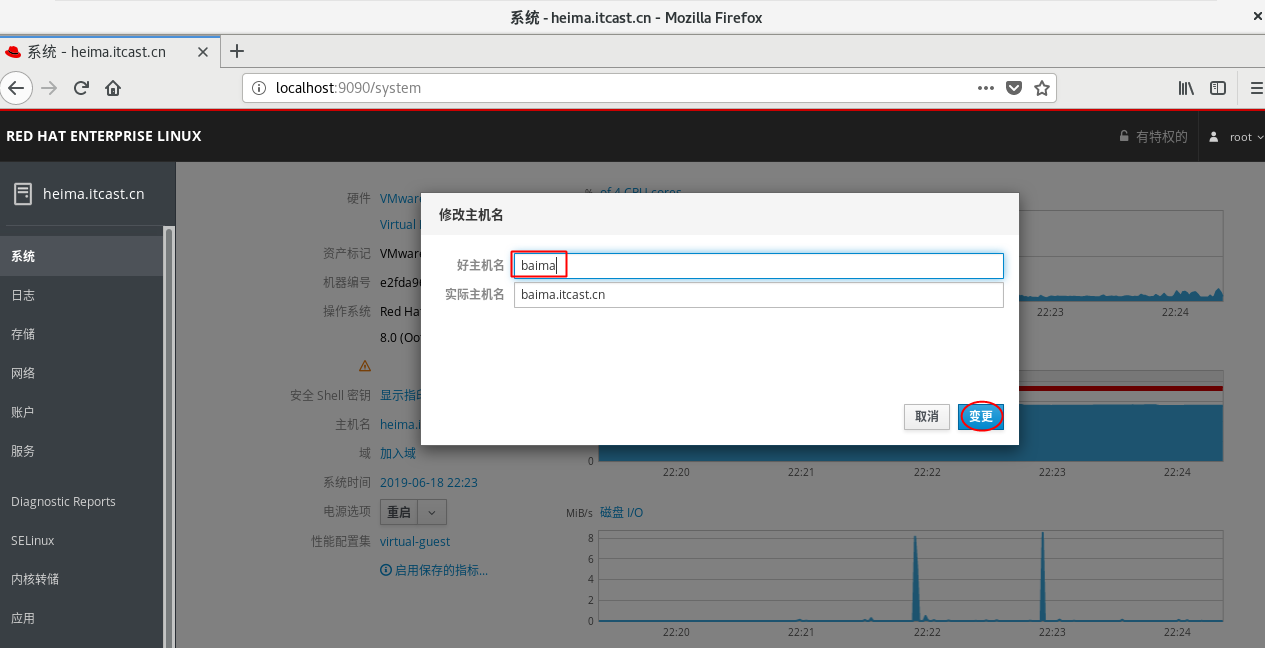1265x648 pixels.
Task: Click the sidebar vertical scrollbar
Action: pyautogui.click(x=169, y=437)
